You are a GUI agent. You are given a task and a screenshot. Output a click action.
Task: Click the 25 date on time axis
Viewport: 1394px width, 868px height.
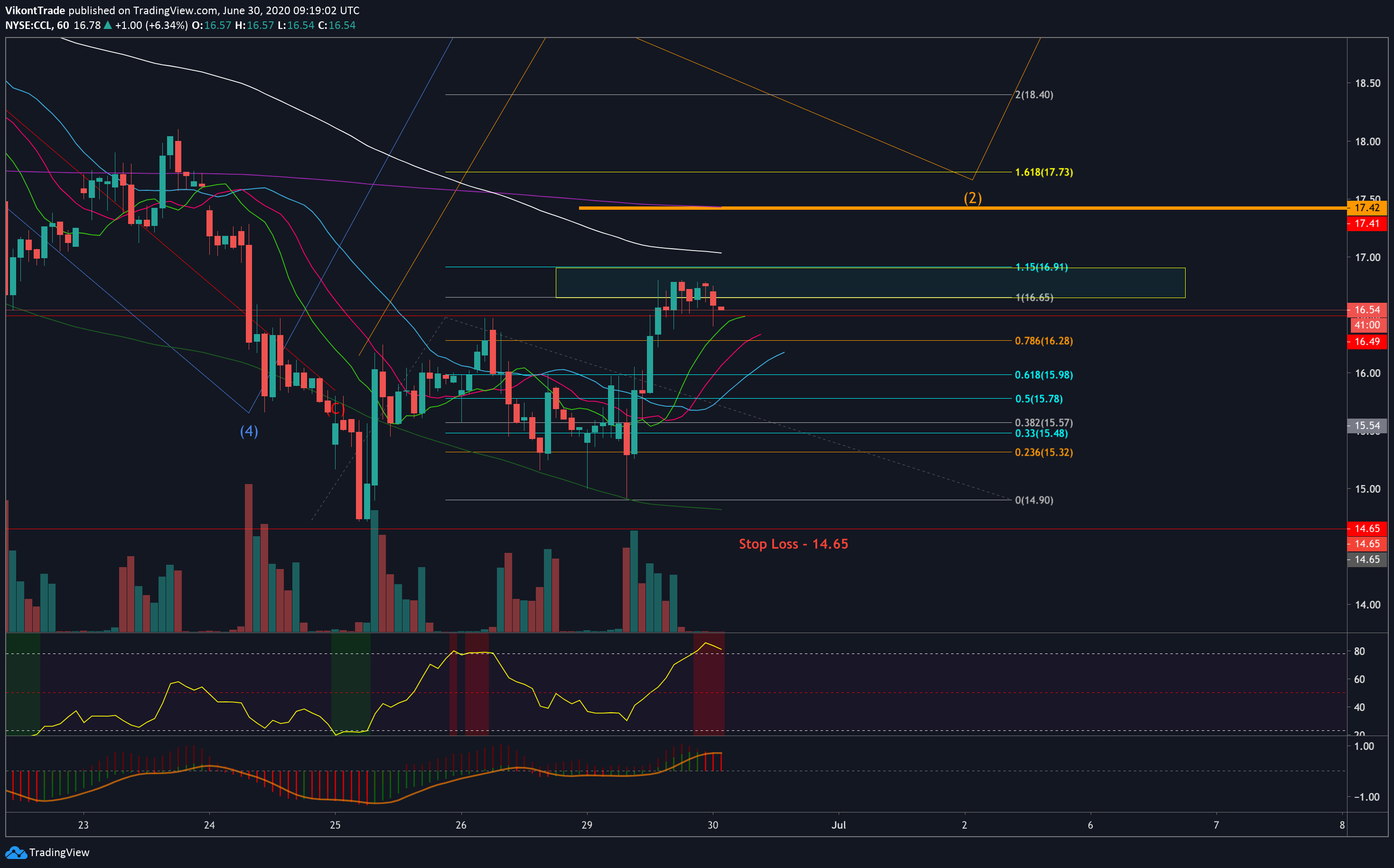pyautogui.click(x=335, y=825)
